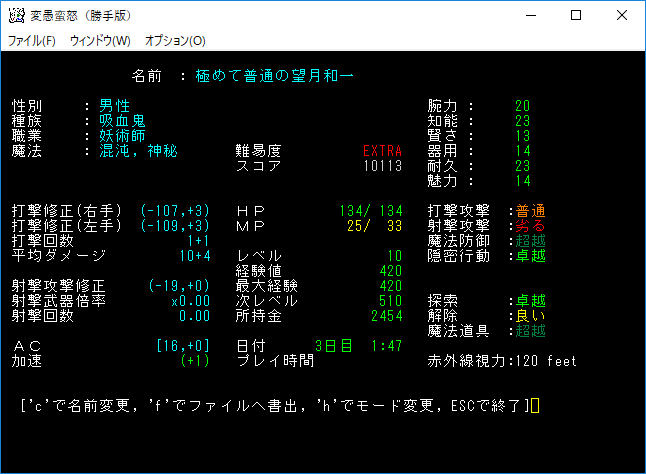646x474 pixels.
Task: Open the オプション(O) menu
Action: [x=175, y=41]
